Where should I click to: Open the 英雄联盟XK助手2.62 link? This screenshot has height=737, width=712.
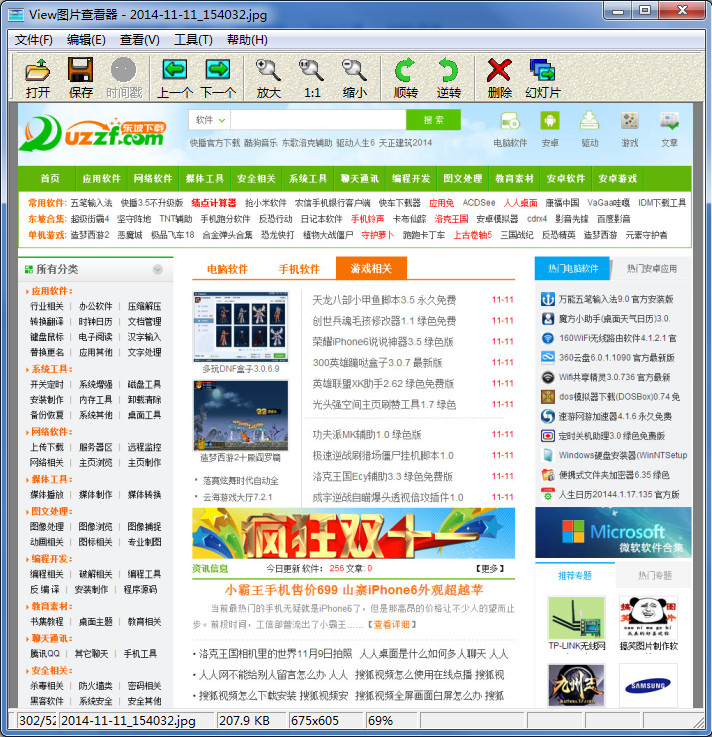[383, 384]
